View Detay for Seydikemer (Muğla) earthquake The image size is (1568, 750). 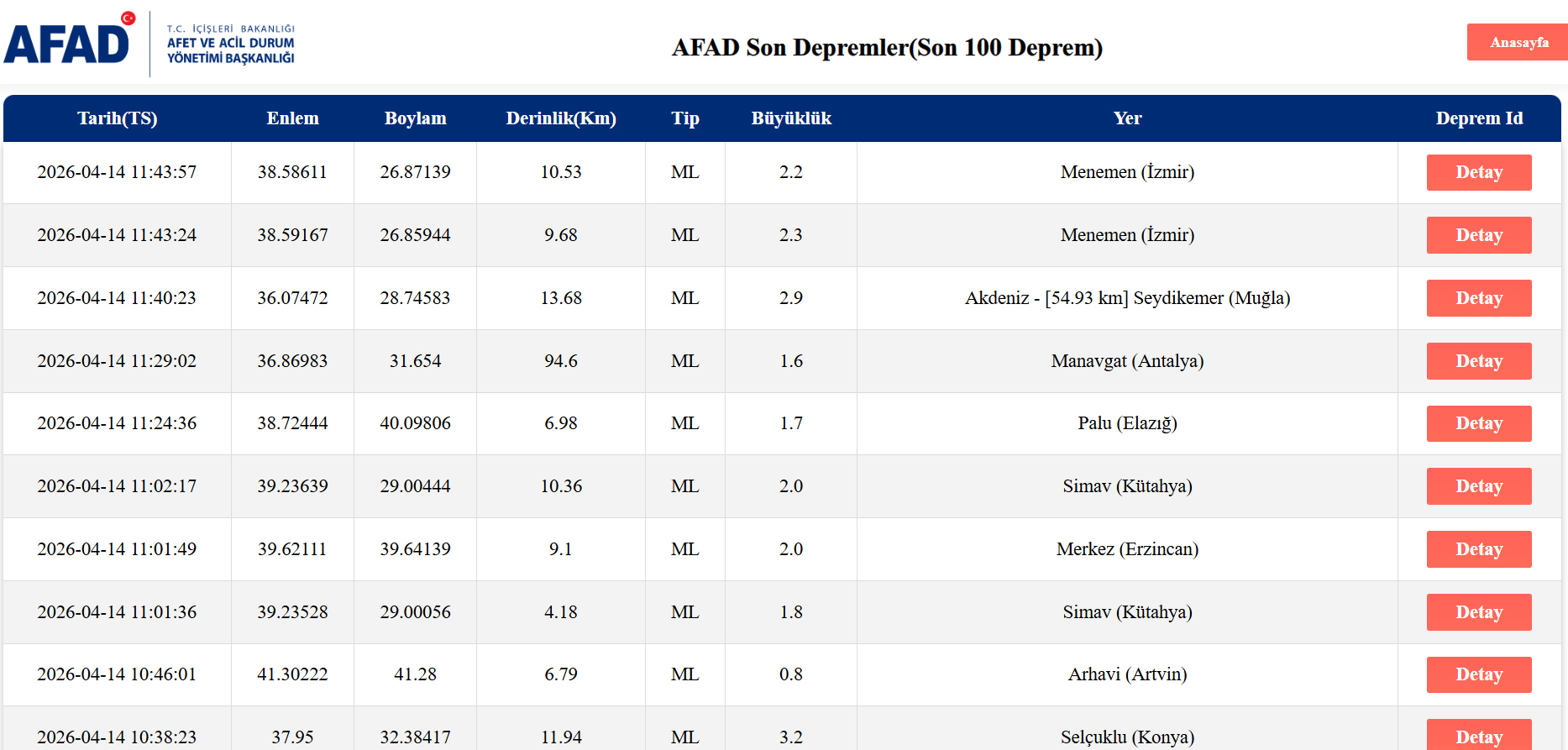[1478, 298]
